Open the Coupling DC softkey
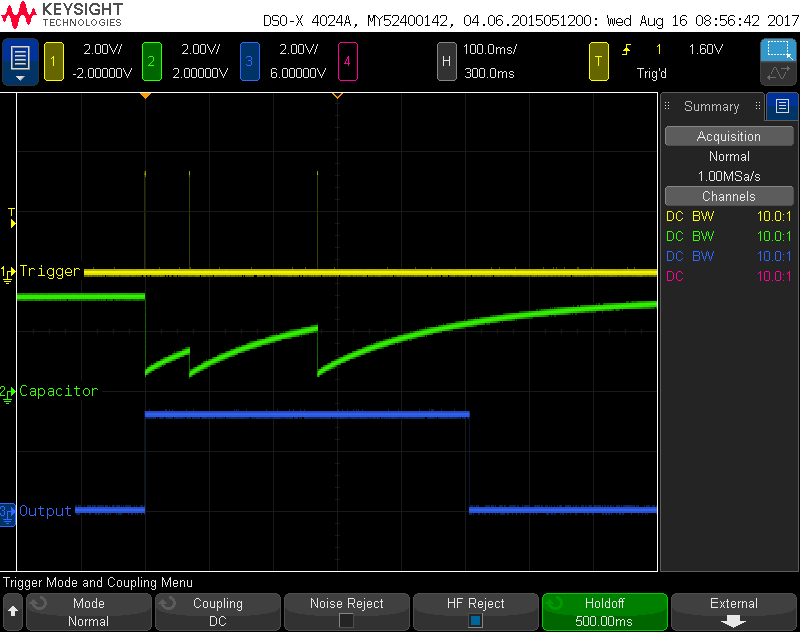 pyautogui.click(x=218, y=612)
